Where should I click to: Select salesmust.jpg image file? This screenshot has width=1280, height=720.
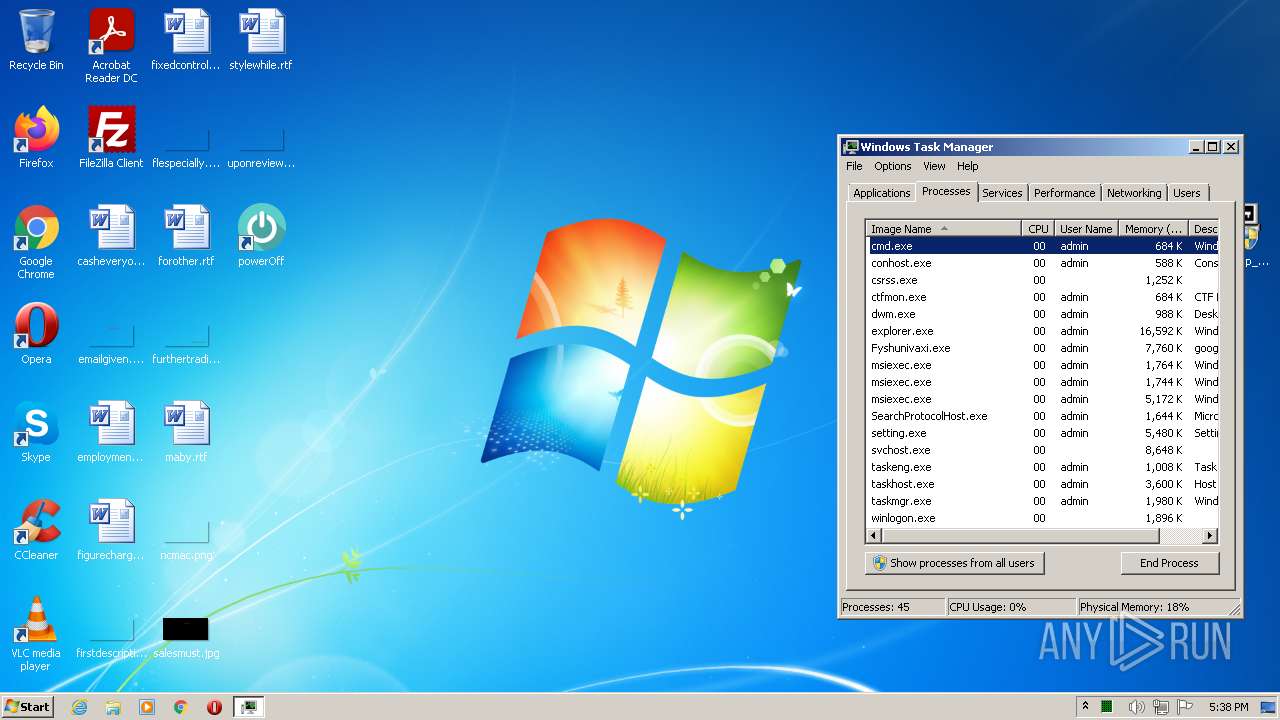click(186, 638)
